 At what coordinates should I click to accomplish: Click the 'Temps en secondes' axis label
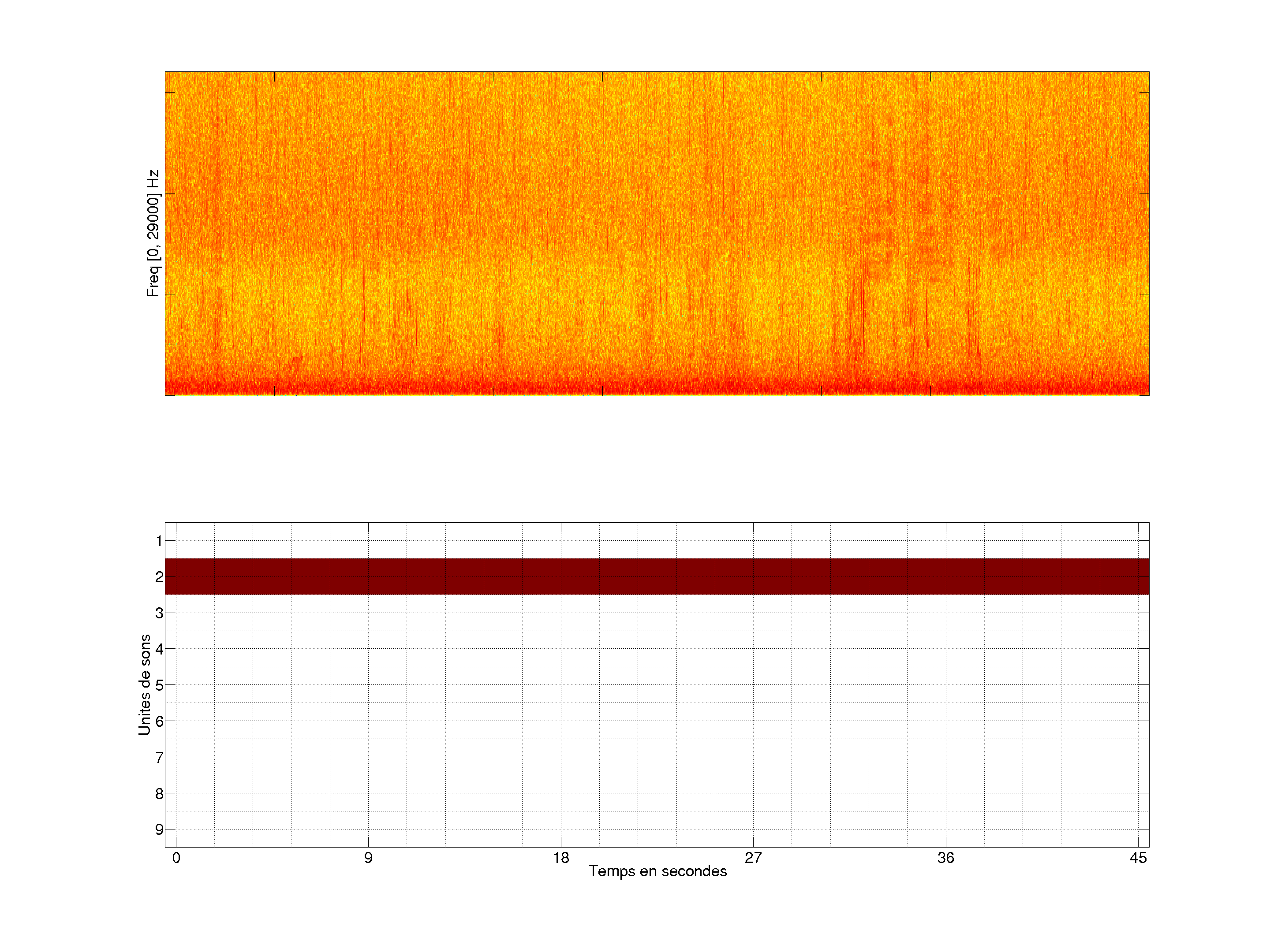(x=657, y=871)
